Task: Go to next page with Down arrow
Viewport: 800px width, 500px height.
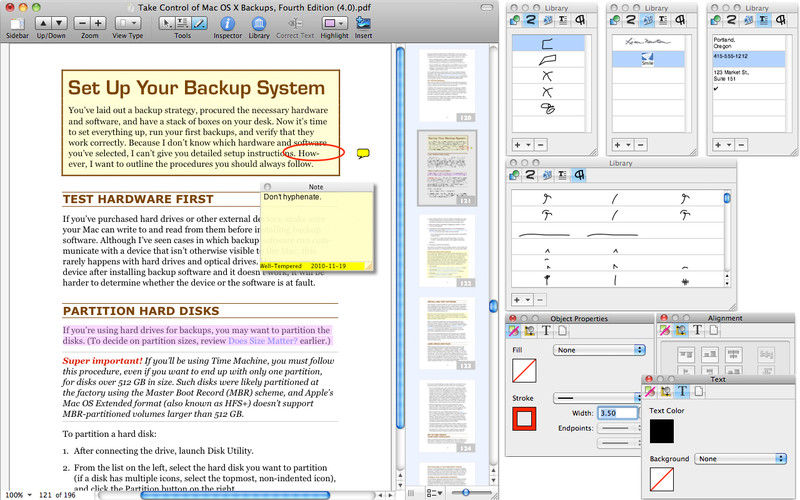Action: click(59, 23)
